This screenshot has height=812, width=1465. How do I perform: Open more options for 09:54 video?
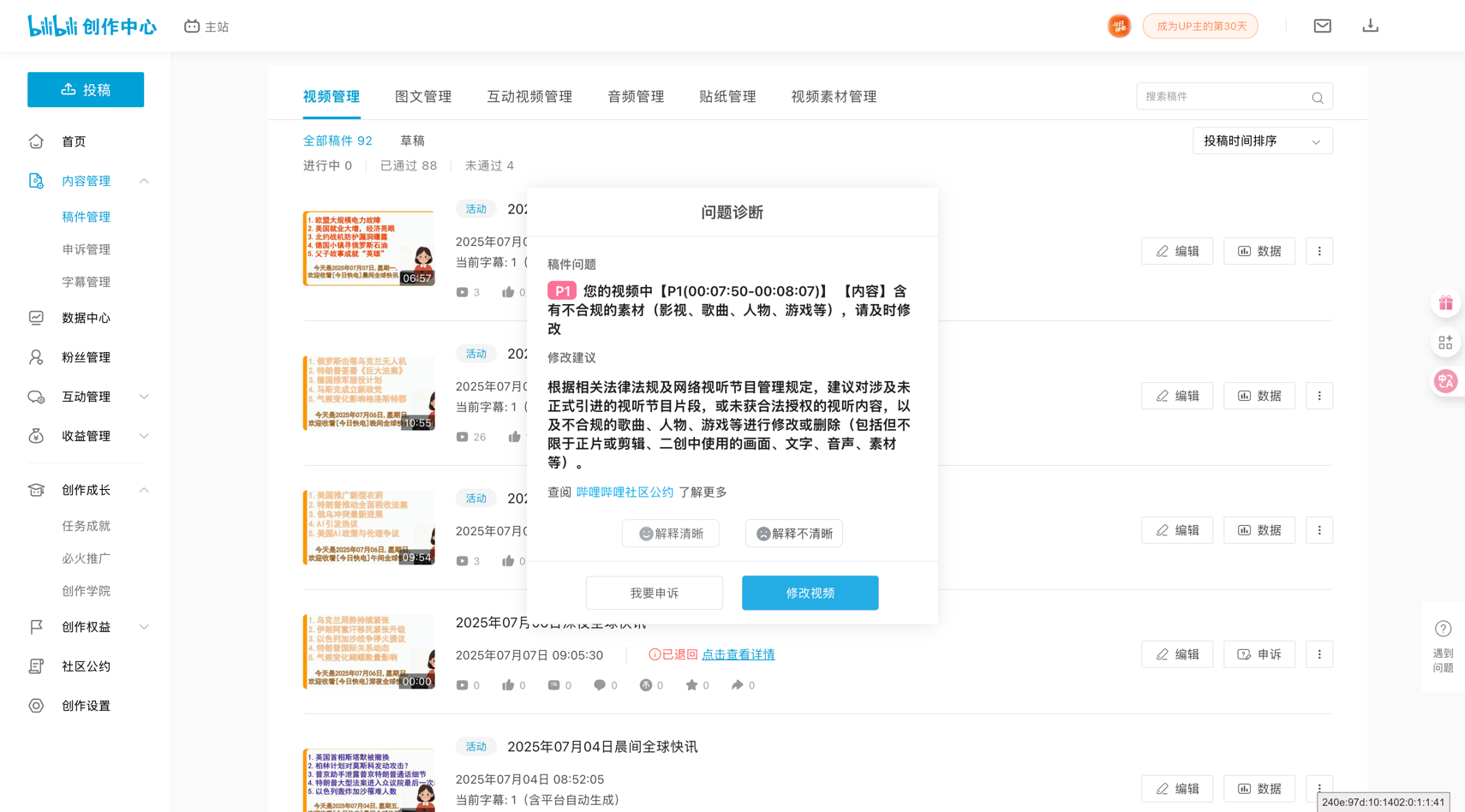[1319, 530]
